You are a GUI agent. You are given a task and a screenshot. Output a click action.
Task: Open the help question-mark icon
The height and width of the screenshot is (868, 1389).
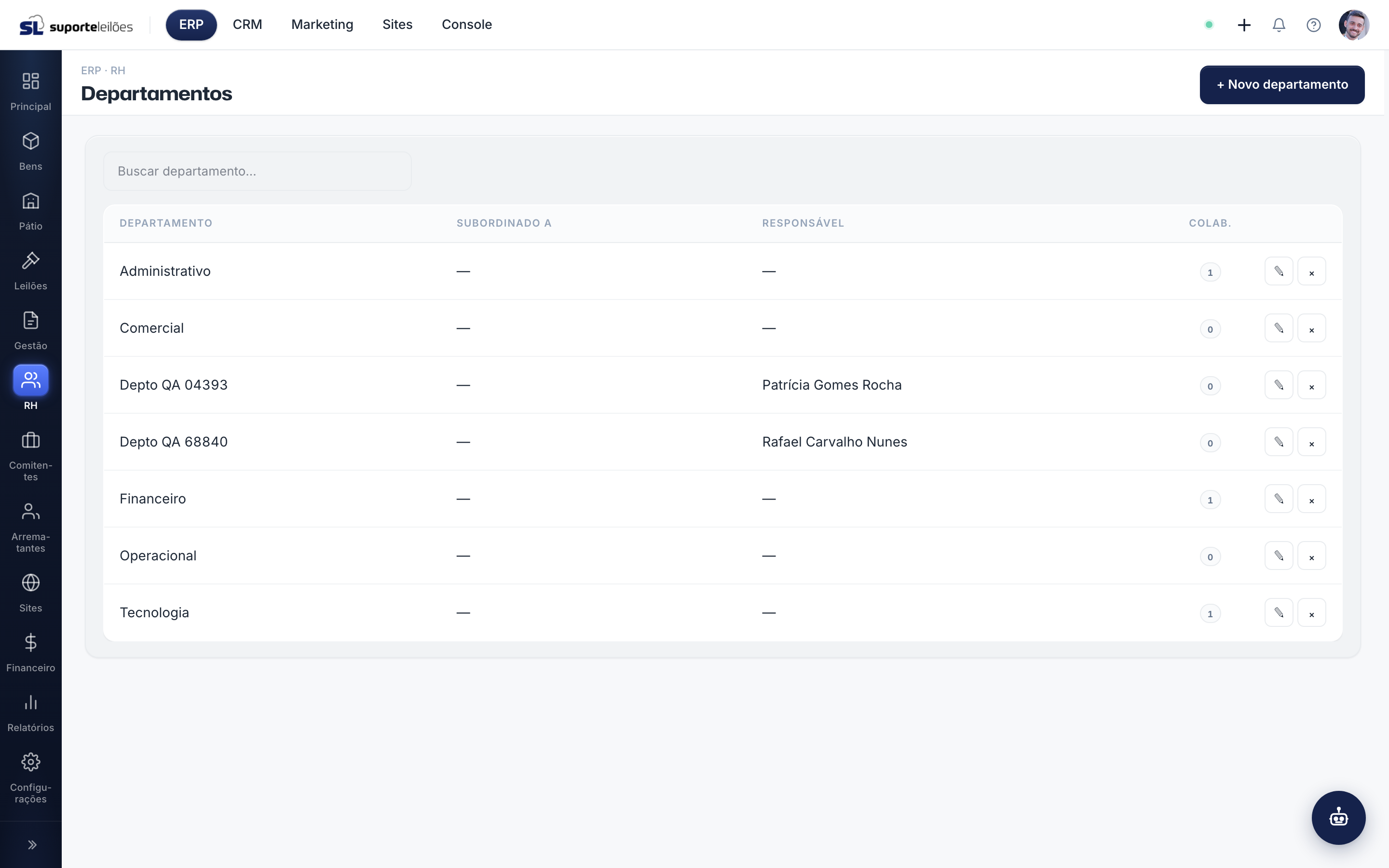[1313, 25]
